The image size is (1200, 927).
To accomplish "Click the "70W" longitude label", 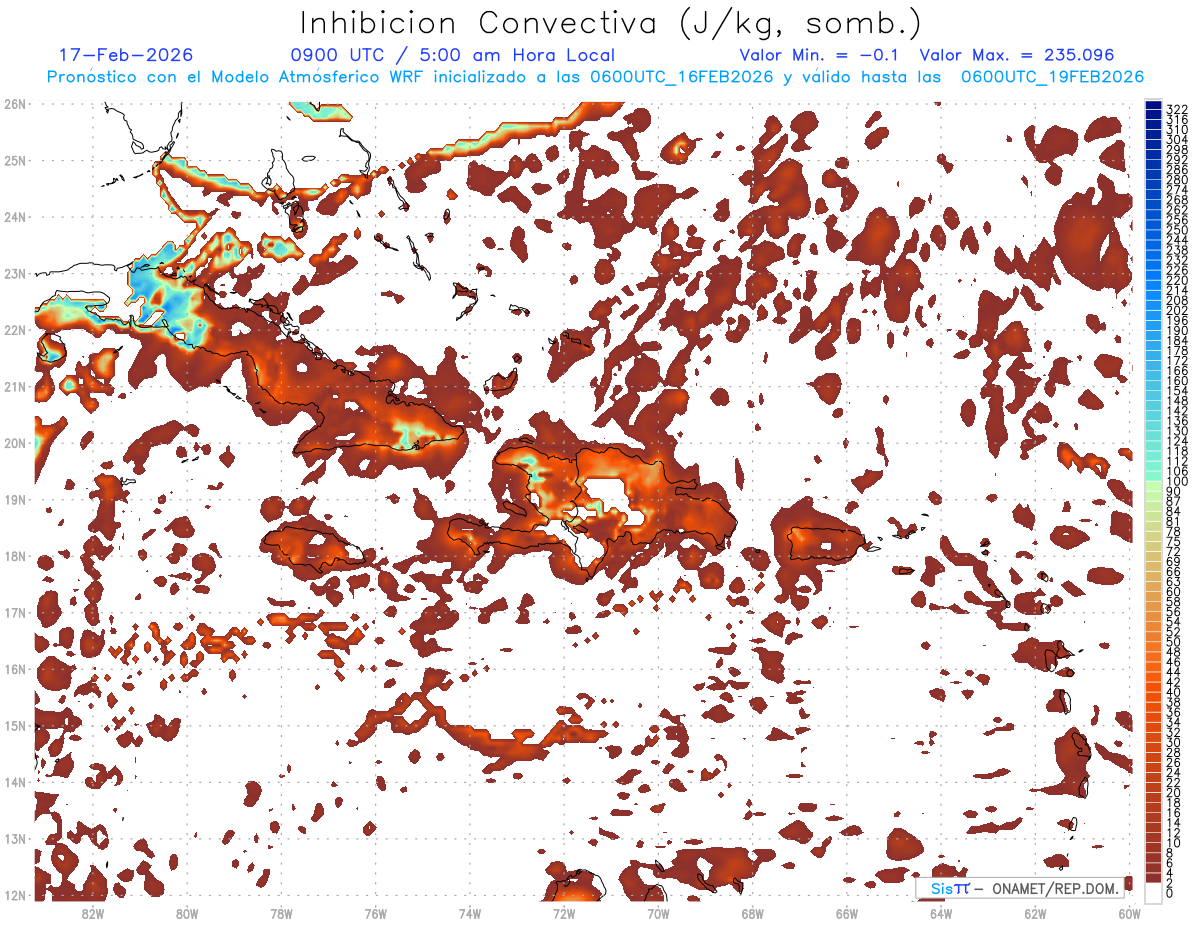I will pyautogui.click(x=658, y=913).
